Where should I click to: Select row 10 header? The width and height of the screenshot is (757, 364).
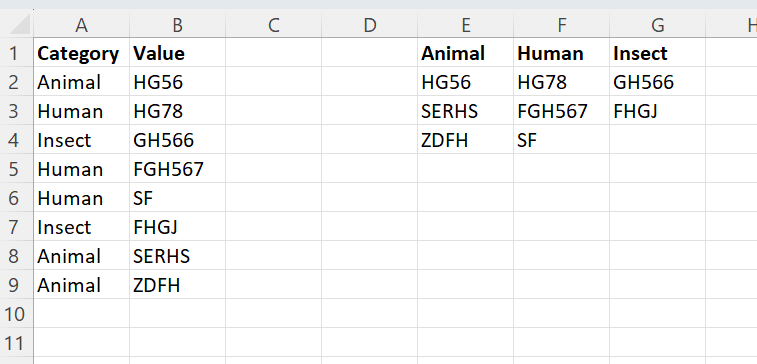click(x=17, y=313)
